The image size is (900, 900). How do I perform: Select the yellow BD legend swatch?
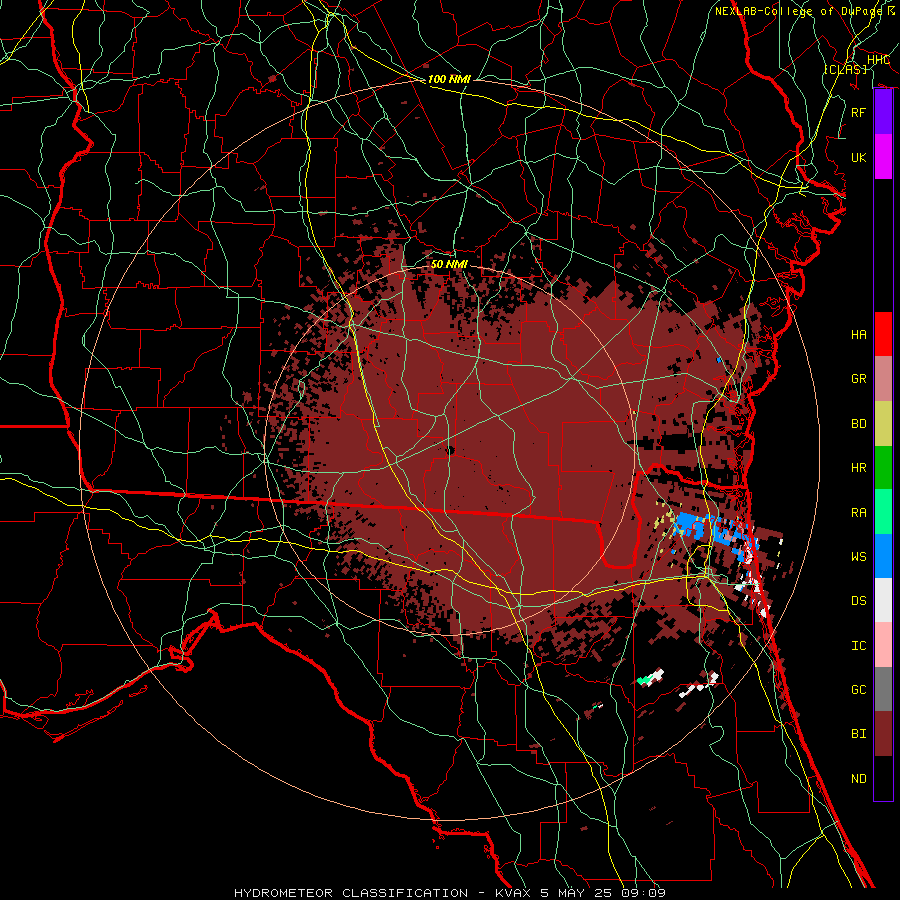click(883, 423)
